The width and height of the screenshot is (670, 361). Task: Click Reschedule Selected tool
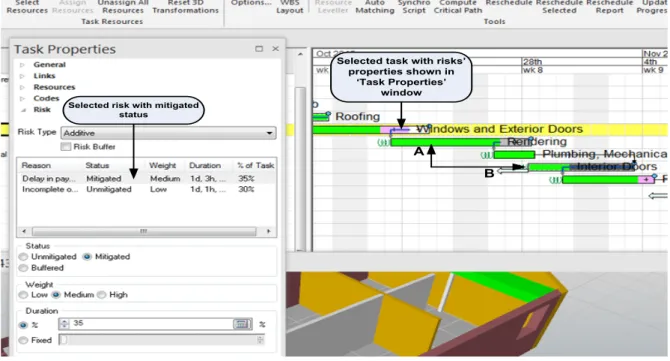[x=559, y=6]
